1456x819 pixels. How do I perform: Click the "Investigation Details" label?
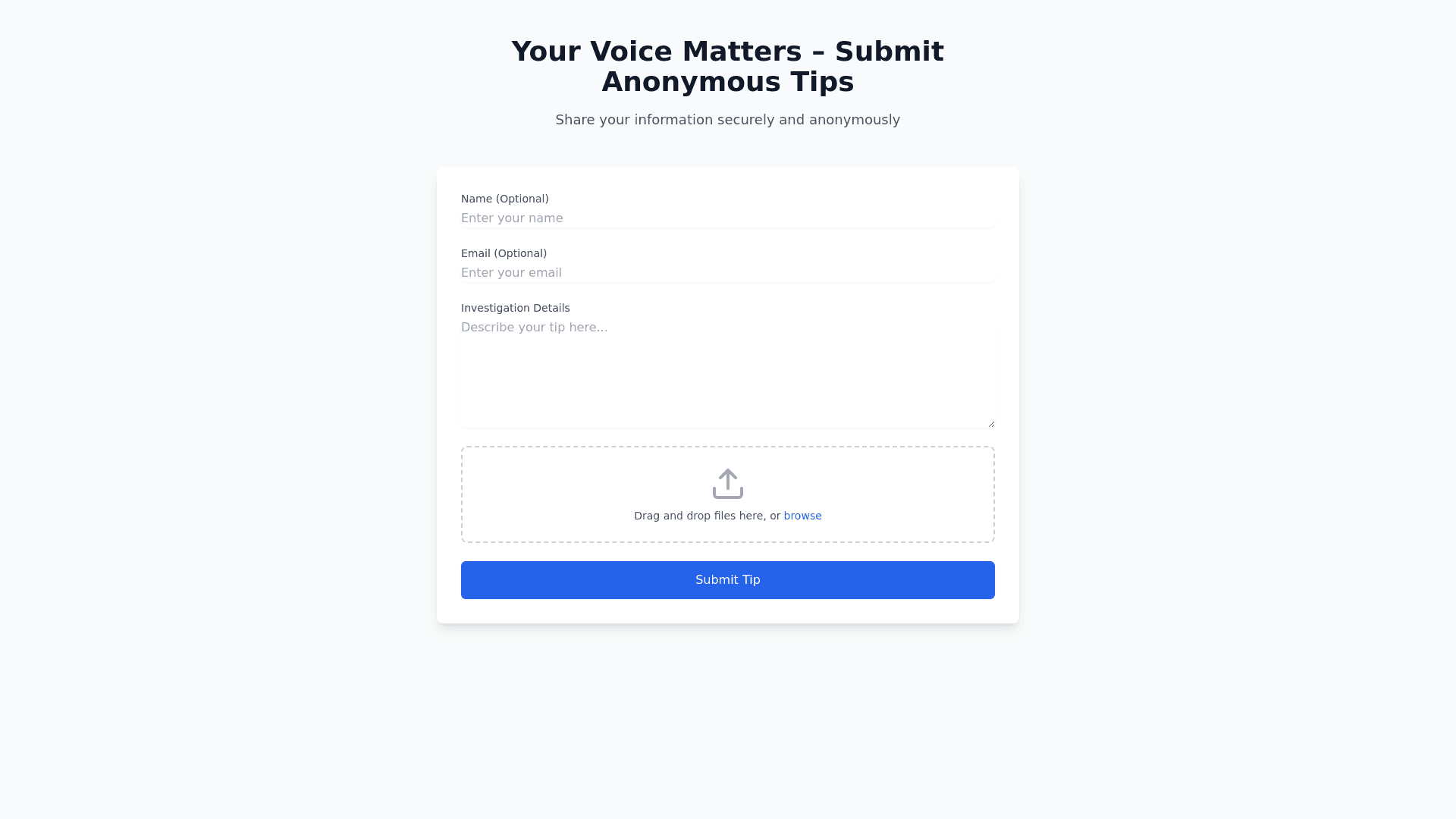point(515,308)
